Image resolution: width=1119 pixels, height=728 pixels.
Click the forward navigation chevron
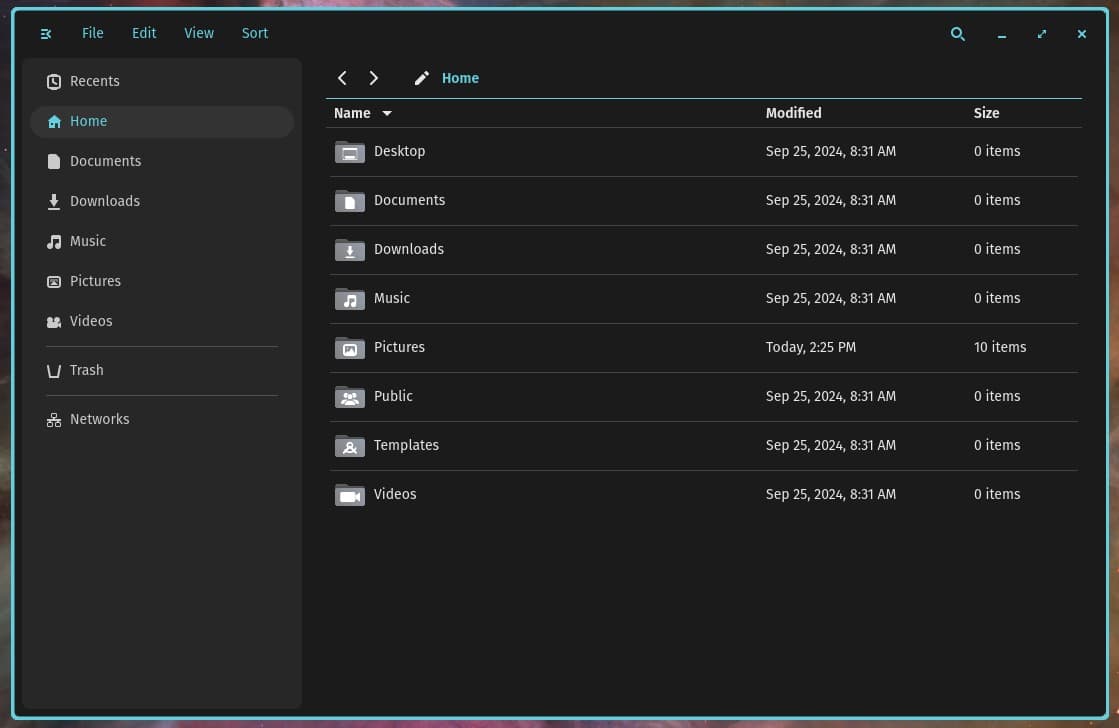coord(374,77)
